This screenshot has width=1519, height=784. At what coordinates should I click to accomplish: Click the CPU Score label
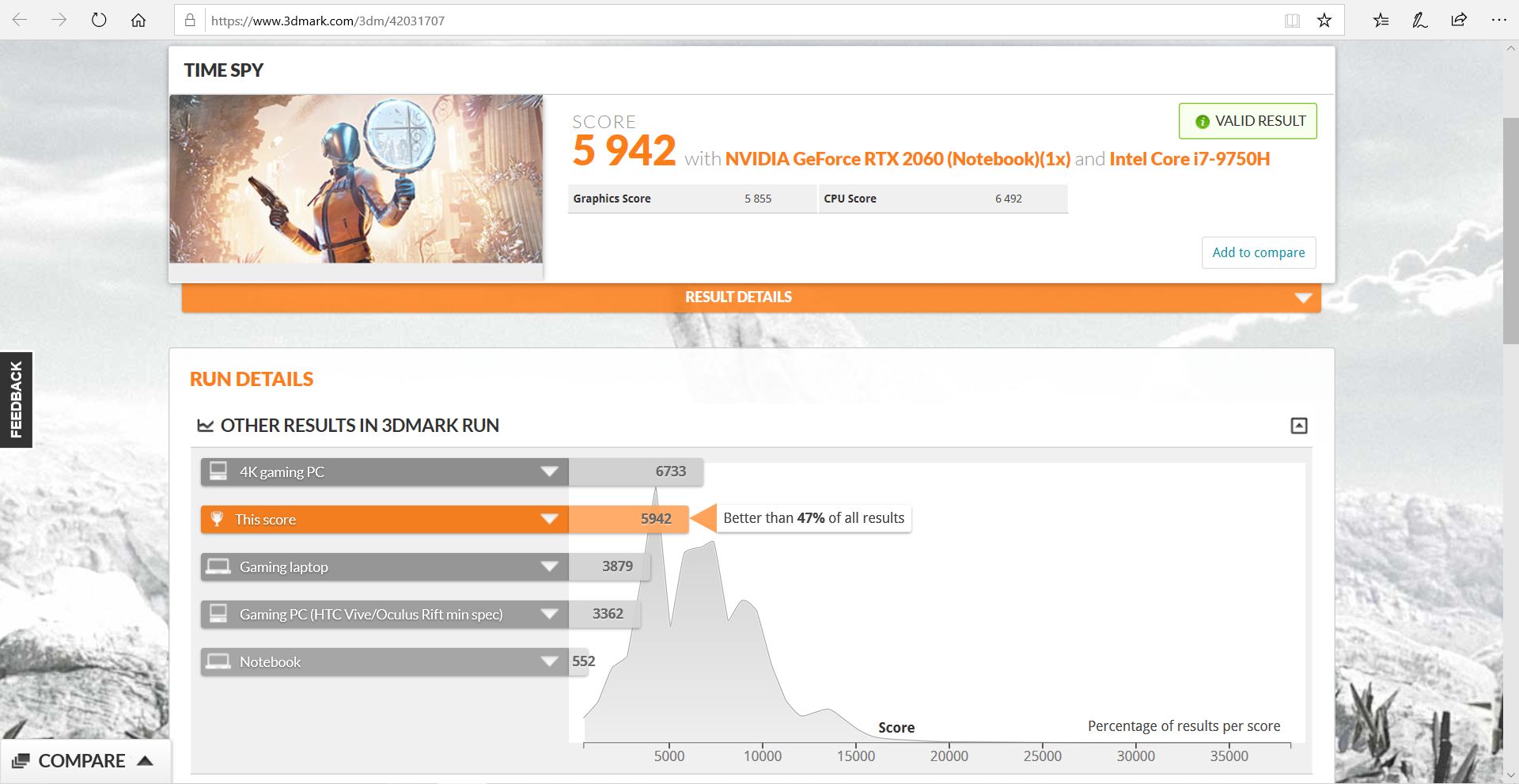pyautogui.click(x=850, y=199)
